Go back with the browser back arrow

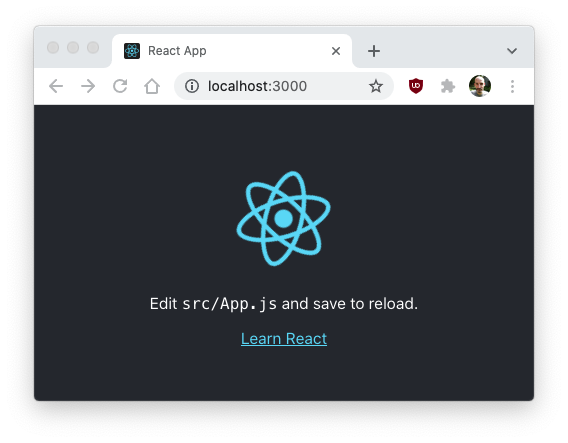pos(56,86)
